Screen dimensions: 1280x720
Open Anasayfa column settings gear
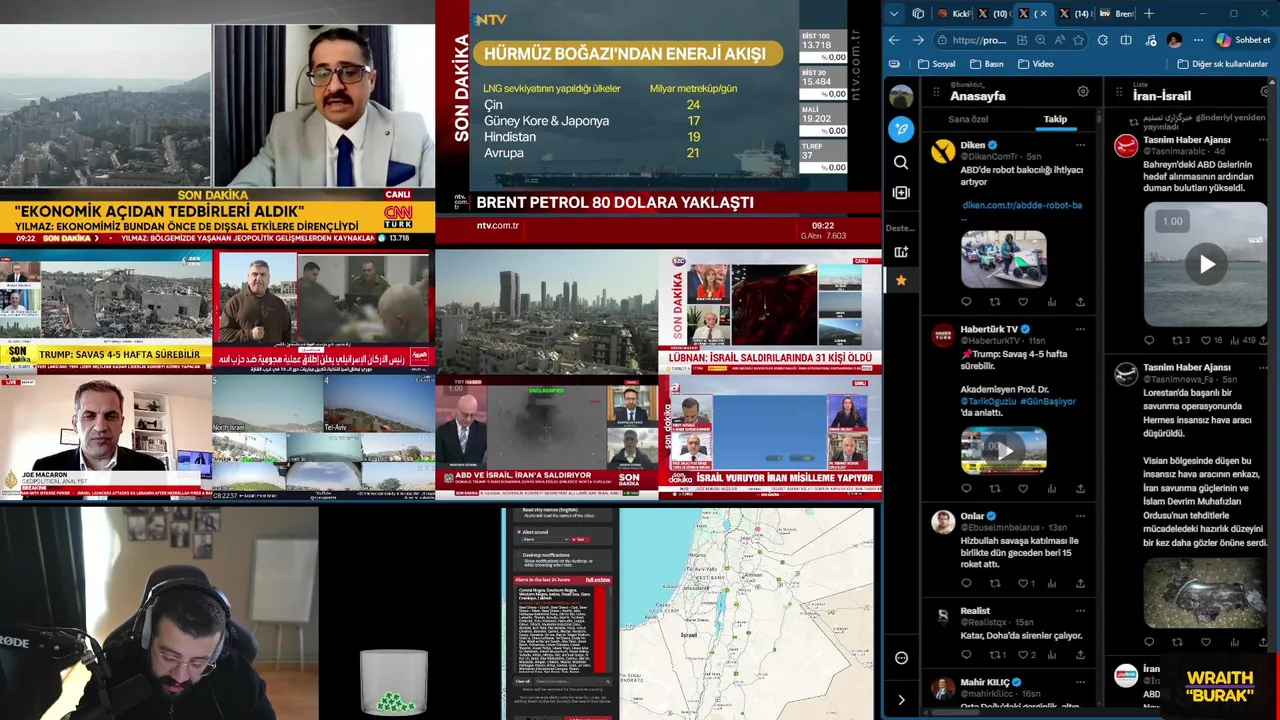pos(1083,92)
